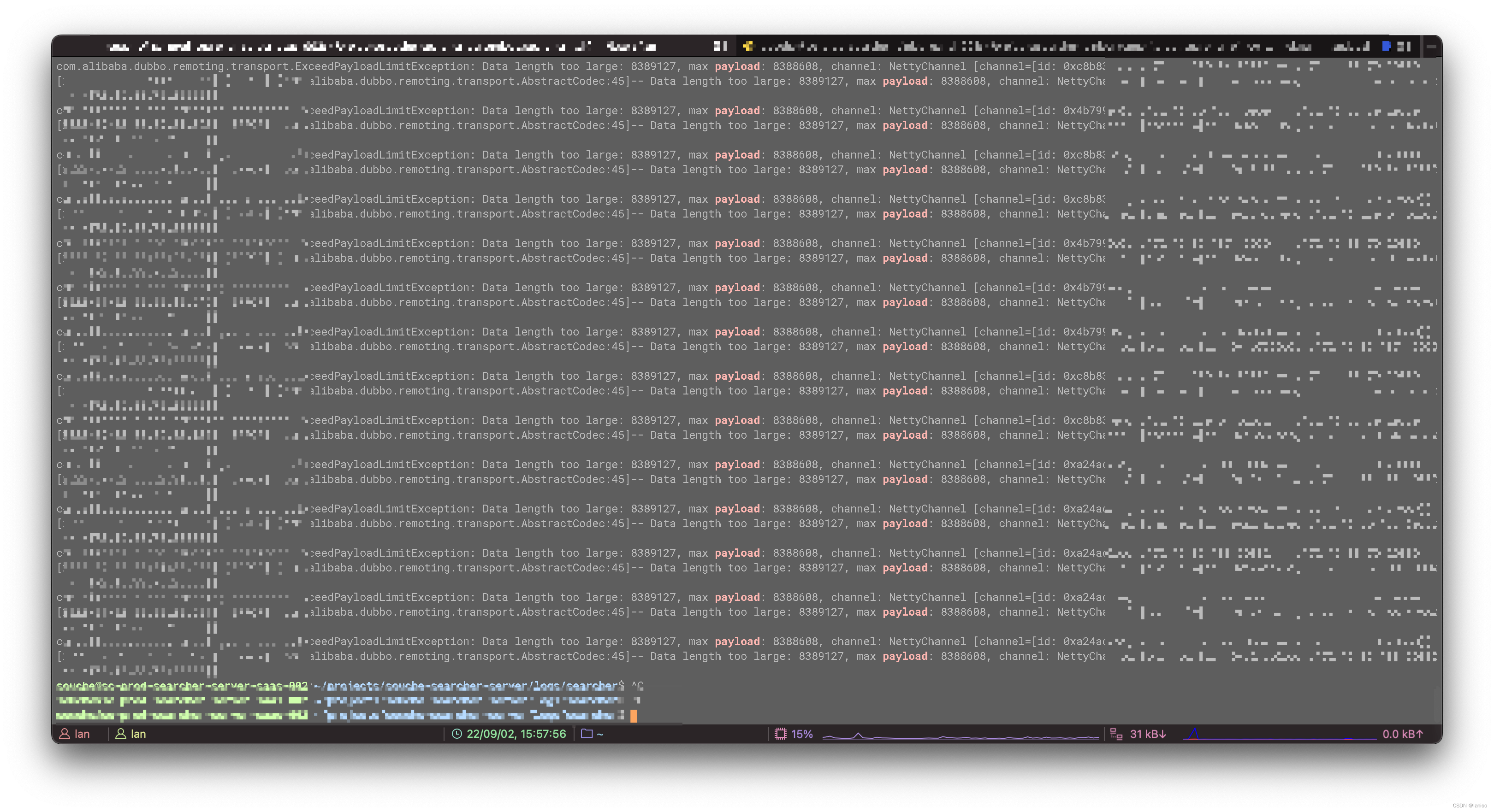Image resolution: width=1494 pixels, height=812 pixels.
Task: Click the tilde directory label in status bar
Action: pos(600,734)
